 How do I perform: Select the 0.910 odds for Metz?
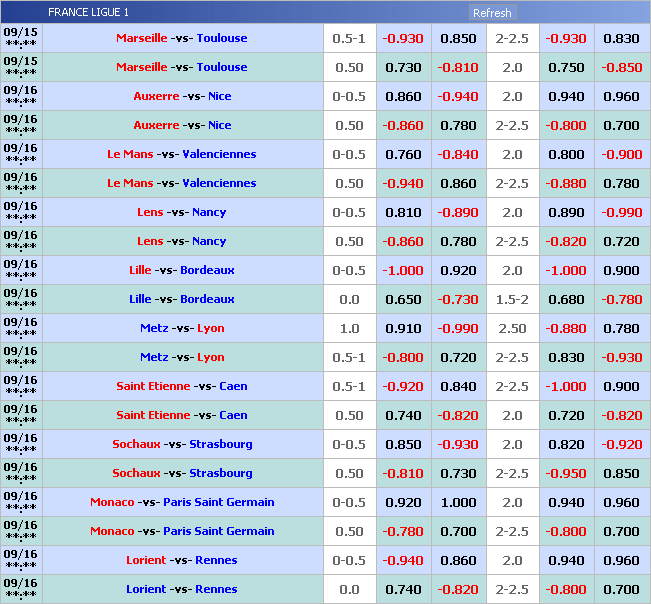(403, 328)
